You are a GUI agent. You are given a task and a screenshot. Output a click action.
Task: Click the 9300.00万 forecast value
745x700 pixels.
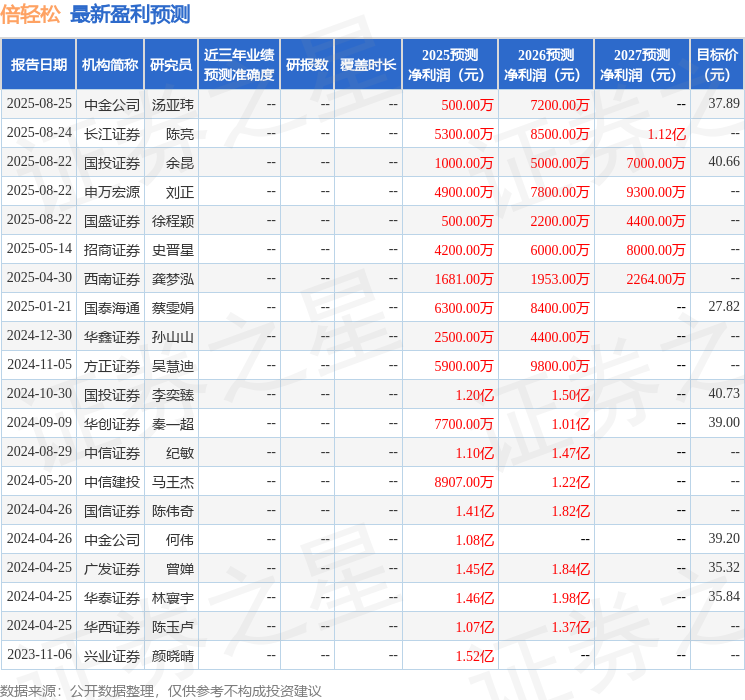click(x=656, y=192)
